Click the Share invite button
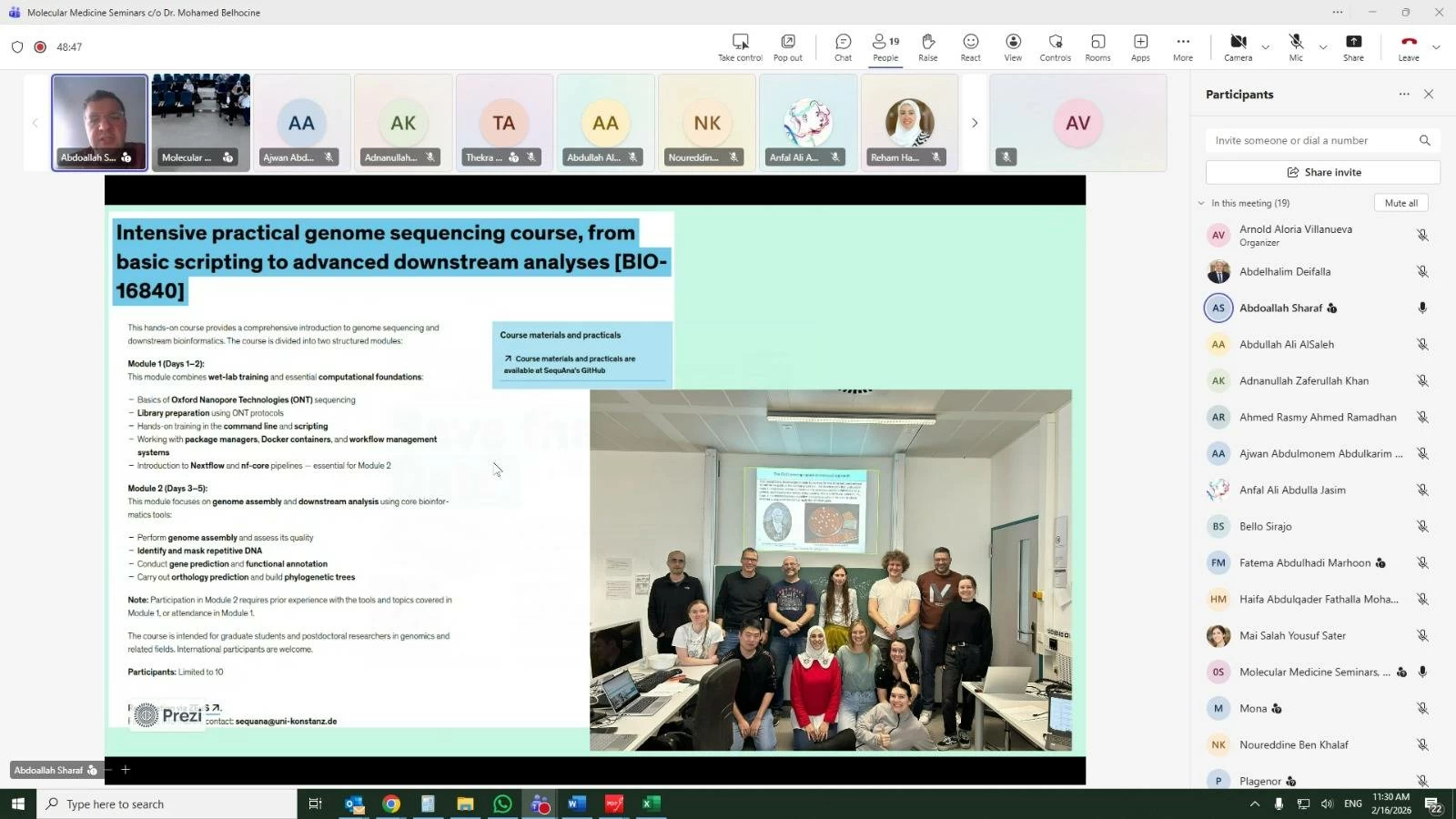This screenshot has width=1456, height=819. (x=1323, y=172)
